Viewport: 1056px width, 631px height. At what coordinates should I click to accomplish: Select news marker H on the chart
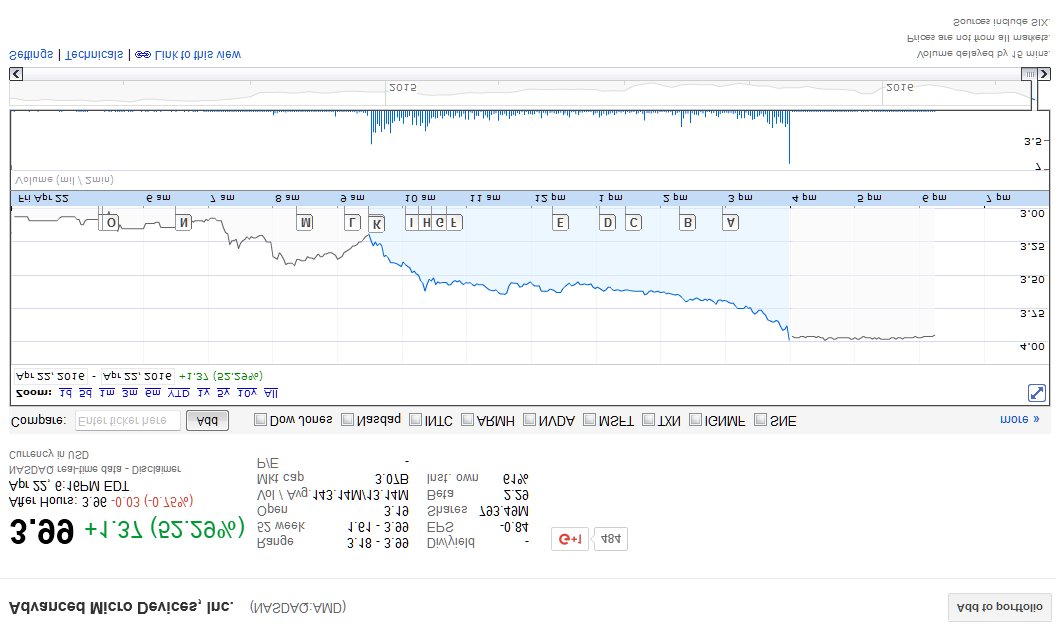(426, 222)
